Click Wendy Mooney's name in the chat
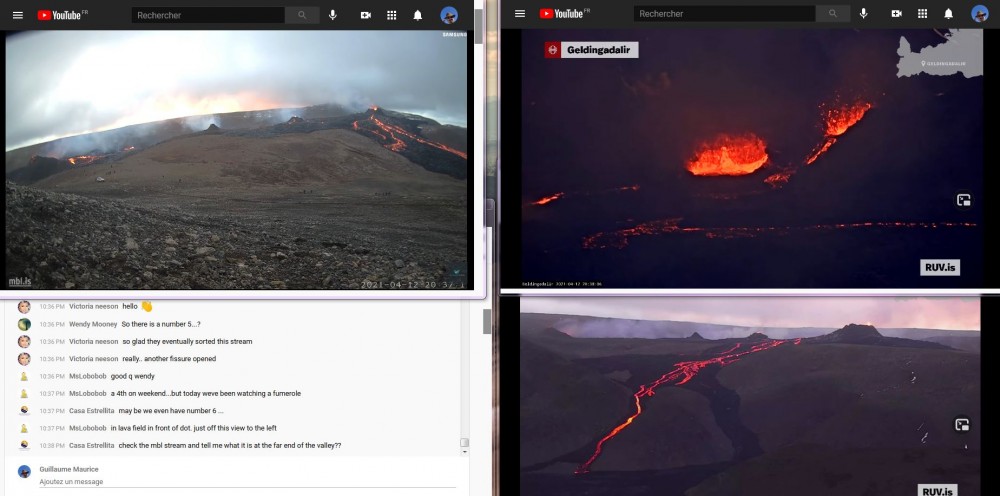Screen dimensions: 1000x496 (92, 324)
